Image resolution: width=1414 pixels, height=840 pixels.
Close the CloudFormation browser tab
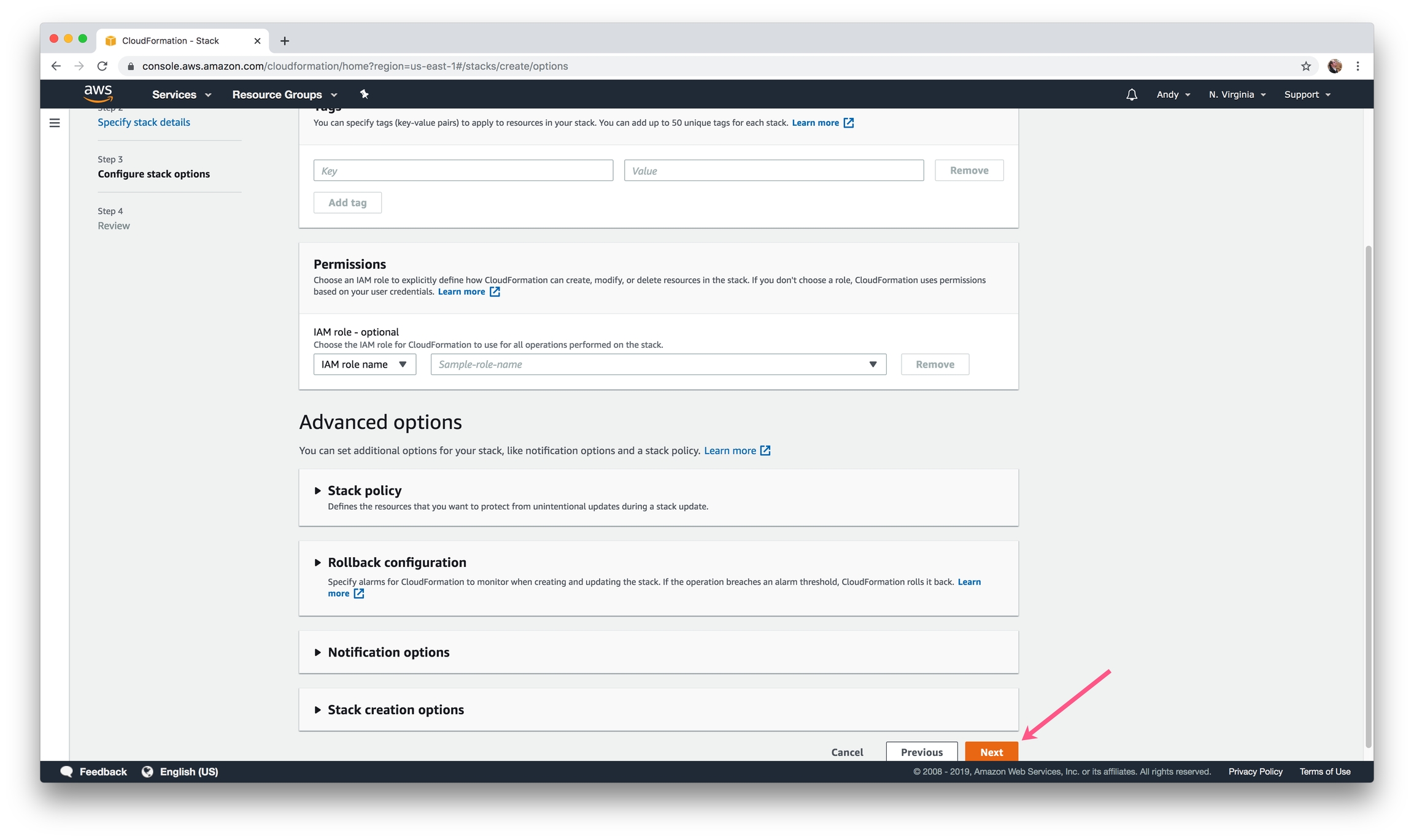(257, 41)
